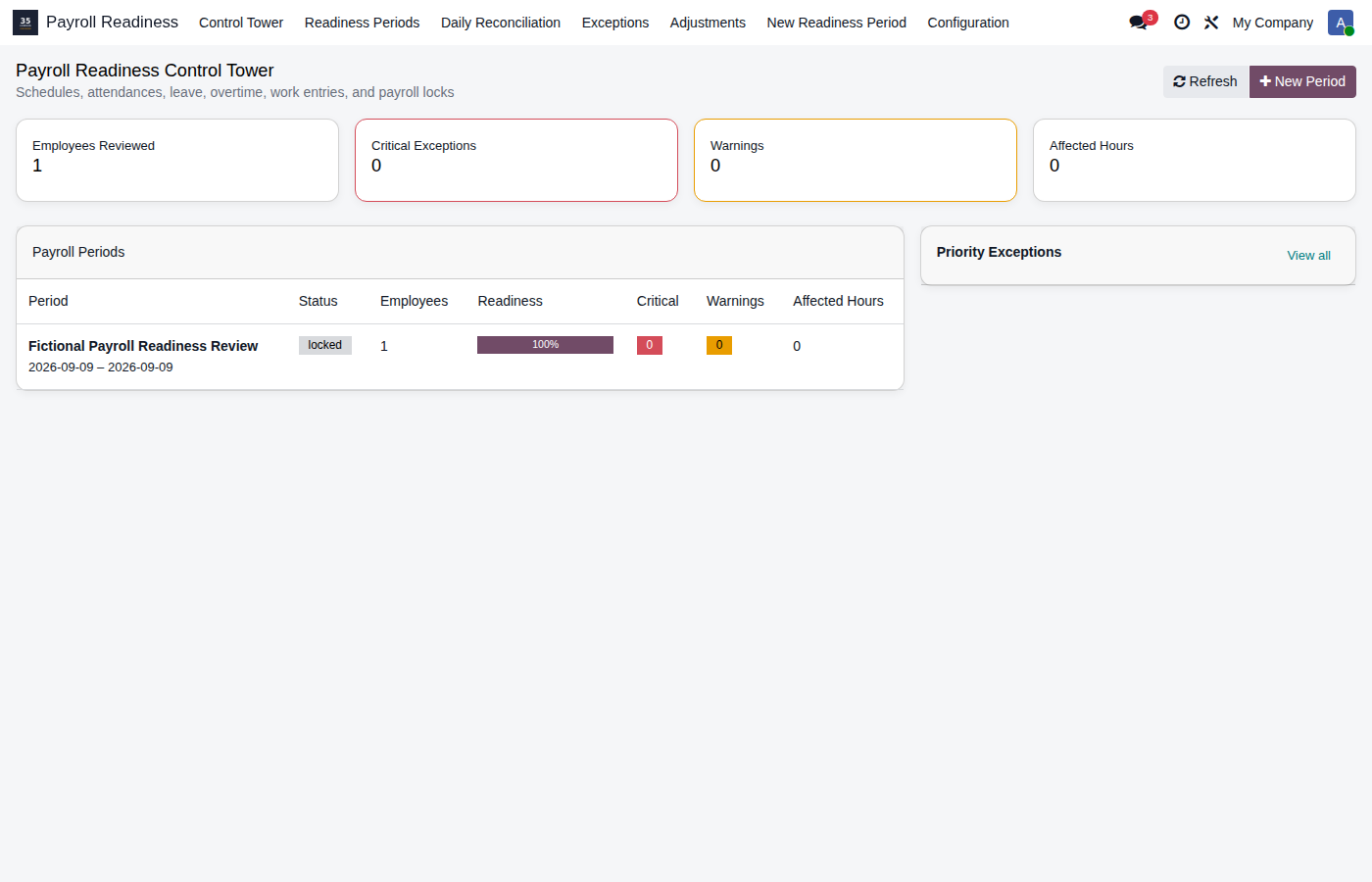Click the red Critical count badge
The image size is (1372, 882).
(x=650, y=345)
